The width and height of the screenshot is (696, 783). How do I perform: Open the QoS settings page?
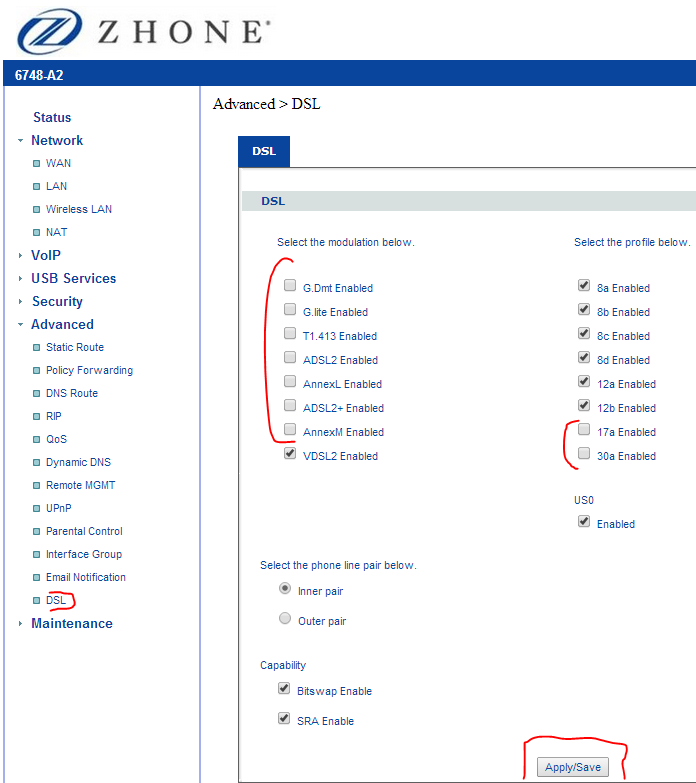tap(56, 439)
